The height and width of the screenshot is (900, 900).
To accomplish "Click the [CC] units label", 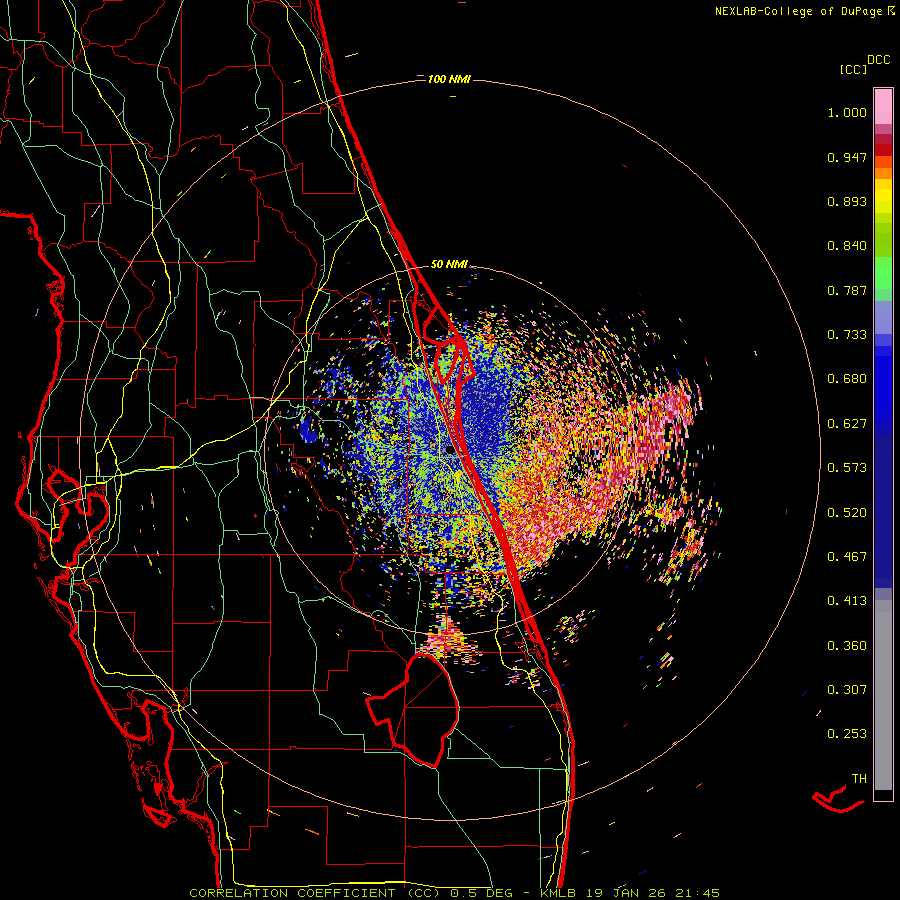I will pos(854,69).
